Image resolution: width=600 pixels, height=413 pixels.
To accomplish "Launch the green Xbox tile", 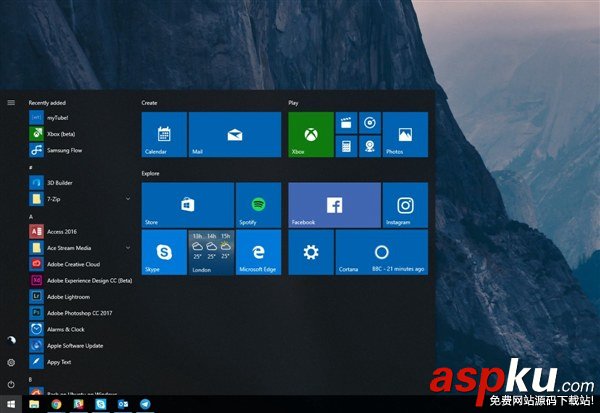I will pyautogui.click(x=311, y=134).
